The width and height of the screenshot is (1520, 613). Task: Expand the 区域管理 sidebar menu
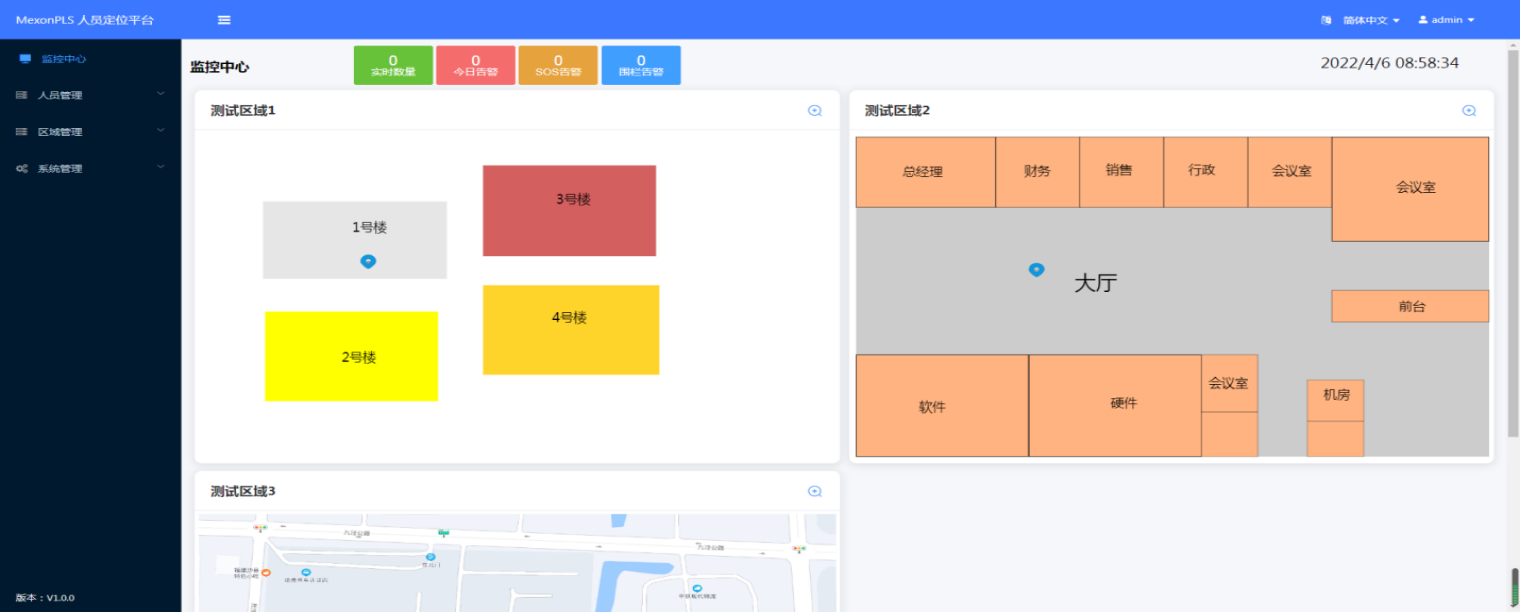90,132
